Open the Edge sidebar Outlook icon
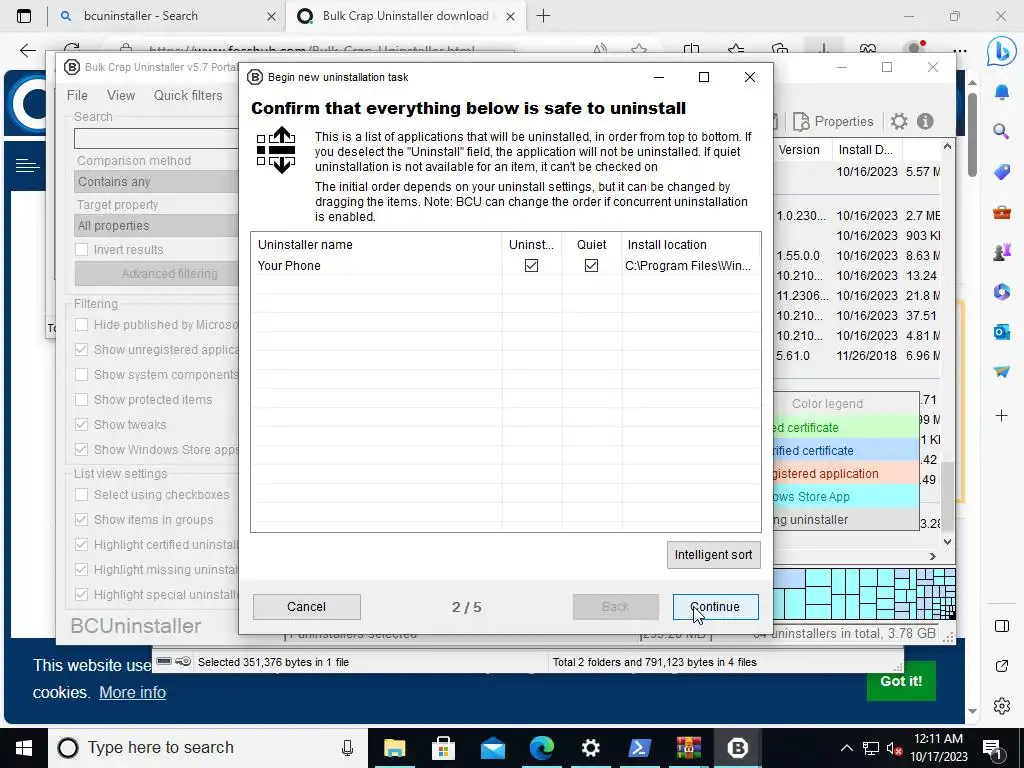This screenshot has height=768, width=1024. (x=1001, y=332)
